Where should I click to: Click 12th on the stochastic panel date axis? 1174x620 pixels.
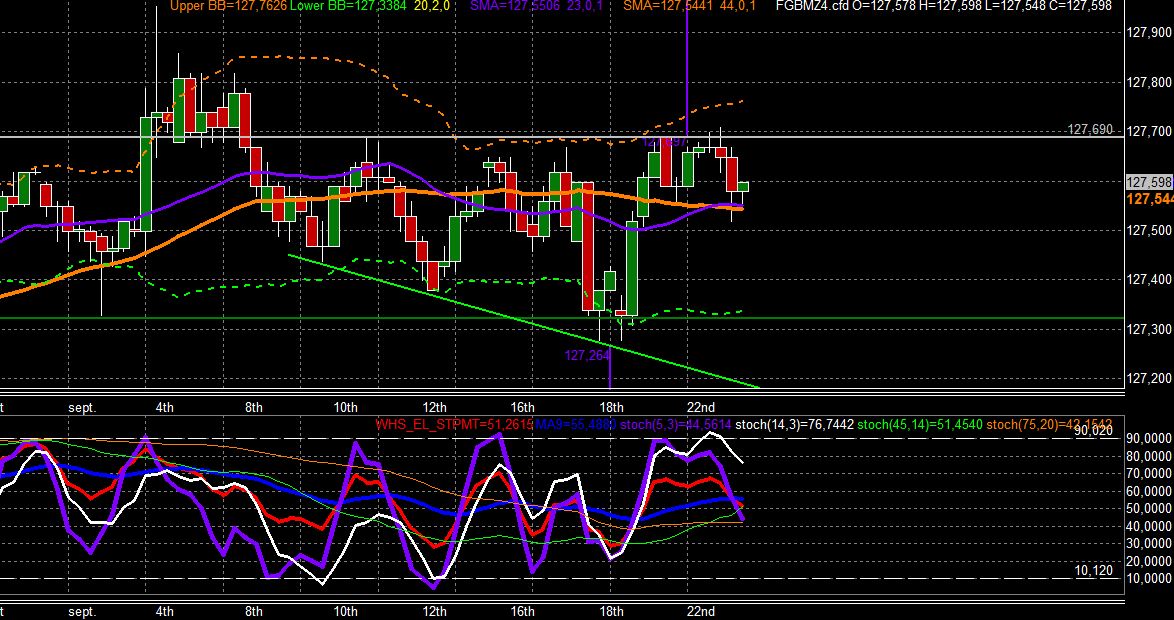434,612
